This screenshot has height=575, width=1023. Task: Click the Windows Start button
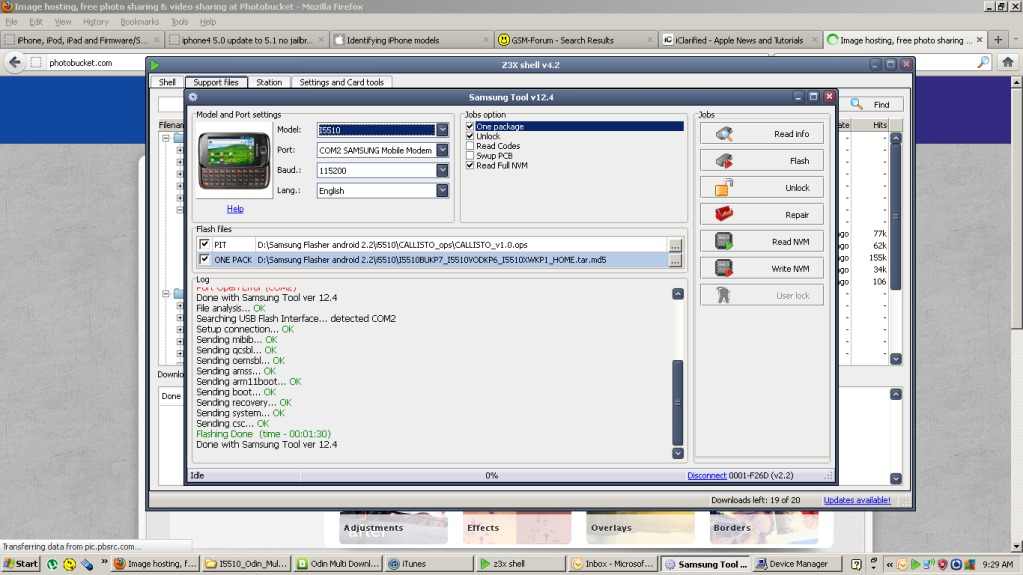[x=21, y=564]
